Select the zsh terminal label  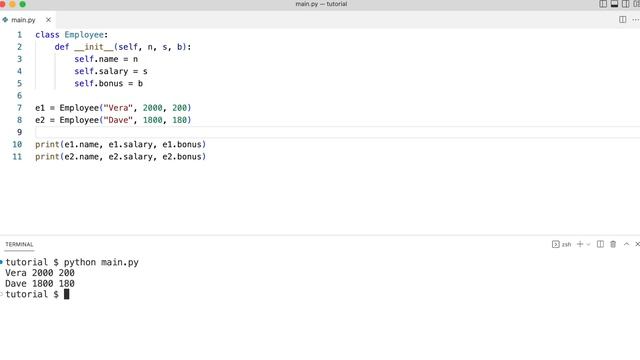[567, 244]
